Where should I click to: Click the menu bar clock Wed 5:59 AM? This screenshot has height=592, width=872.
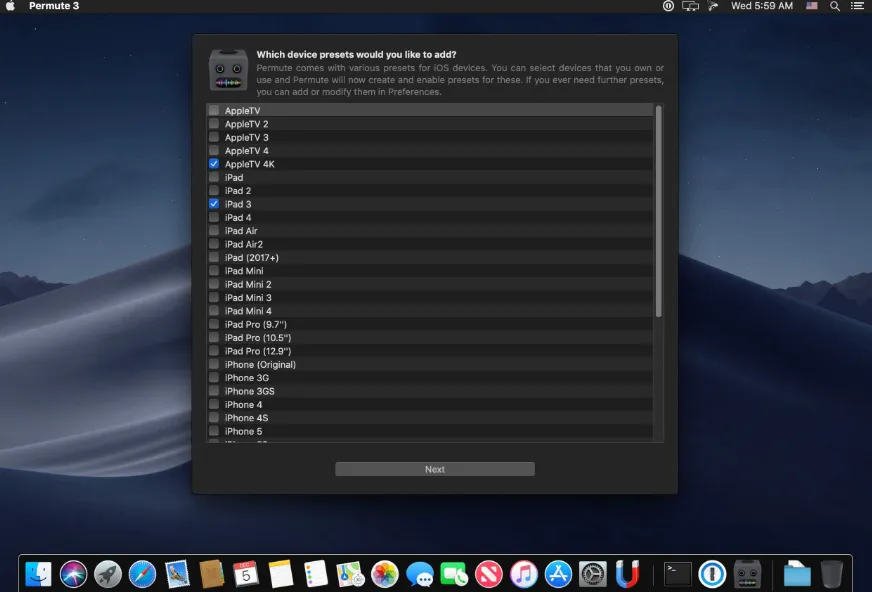[x=762, y=6]
